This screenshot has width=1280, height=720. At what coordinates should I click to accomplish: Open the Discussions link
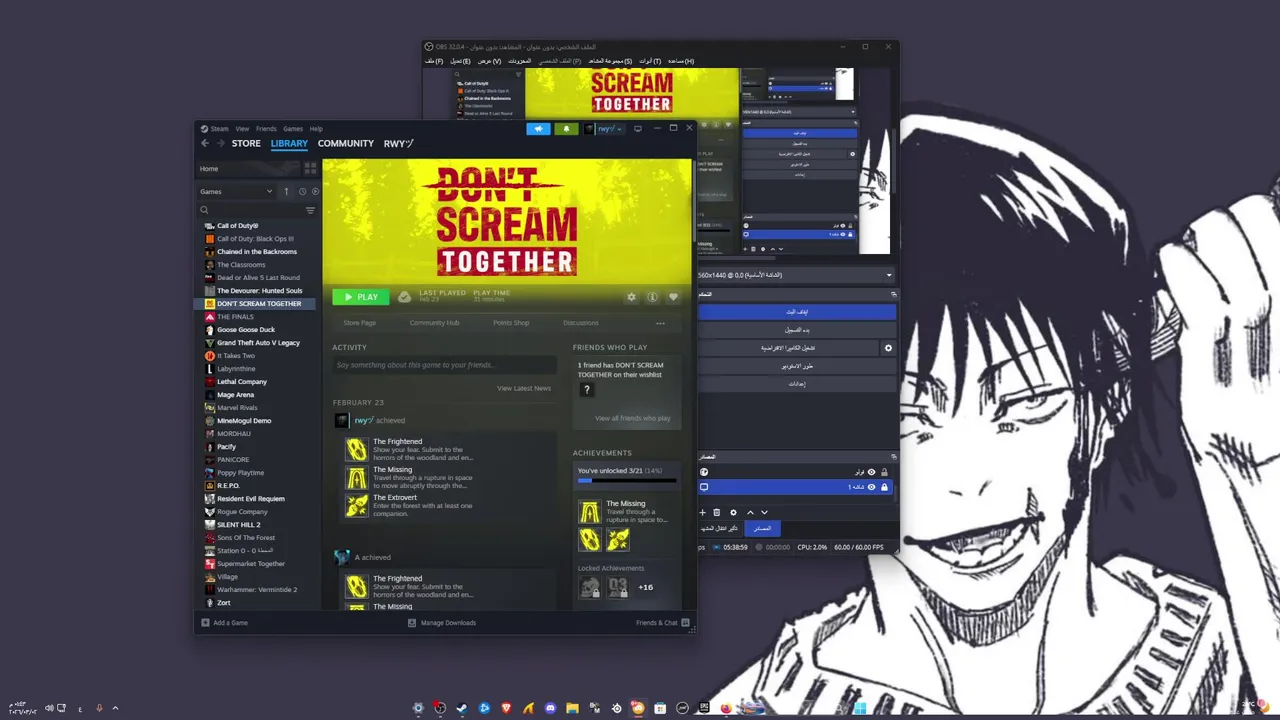point(580,323)
